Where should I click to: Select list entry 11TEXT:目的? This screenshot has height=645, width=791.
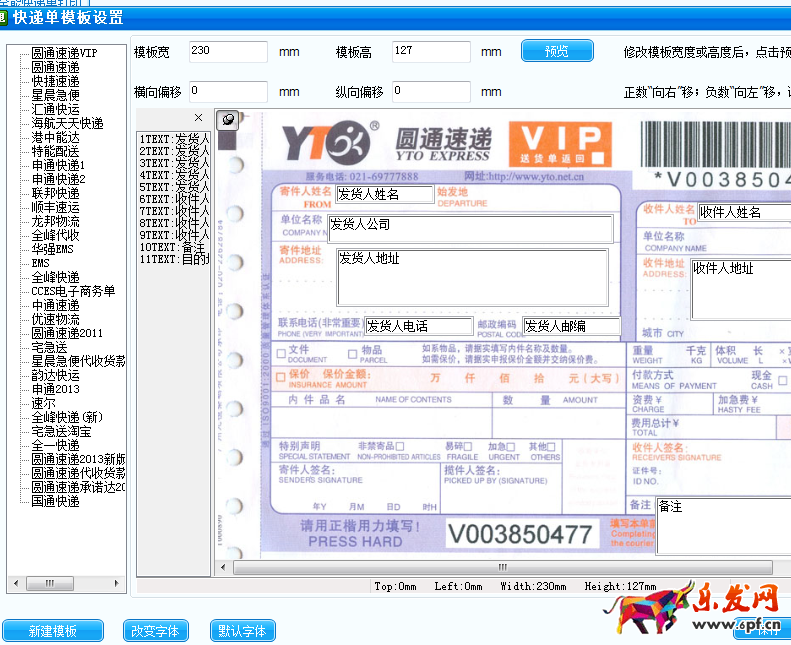point(174,259)
